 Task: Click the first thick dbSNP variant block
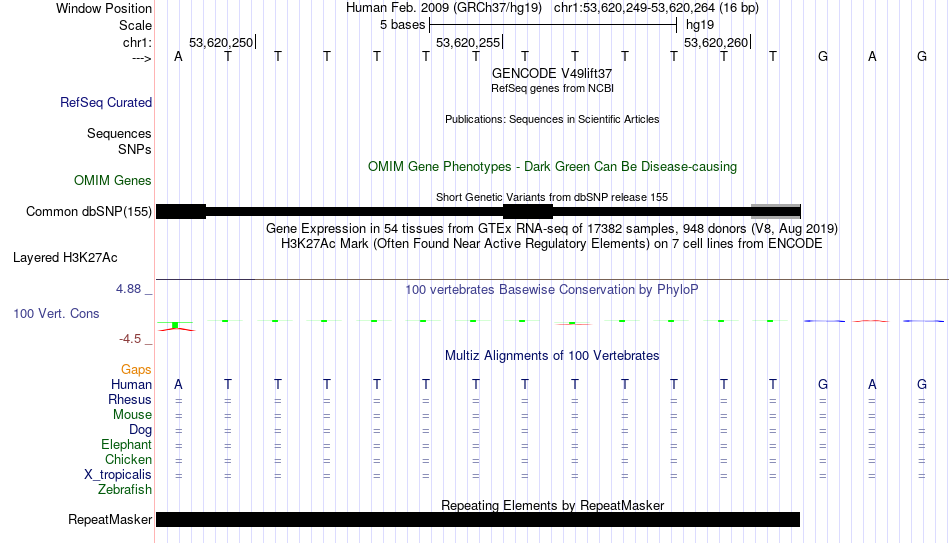181,212
